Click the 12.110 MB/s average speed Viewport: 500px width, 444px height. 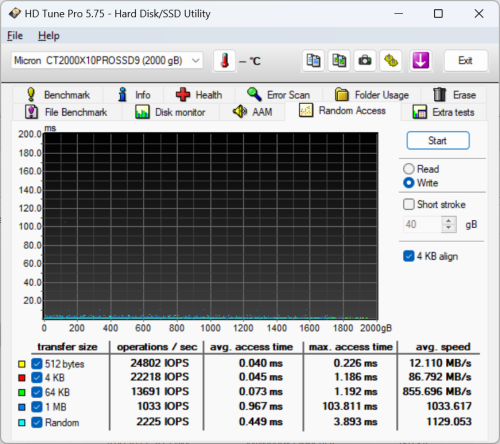pos(440,363)
